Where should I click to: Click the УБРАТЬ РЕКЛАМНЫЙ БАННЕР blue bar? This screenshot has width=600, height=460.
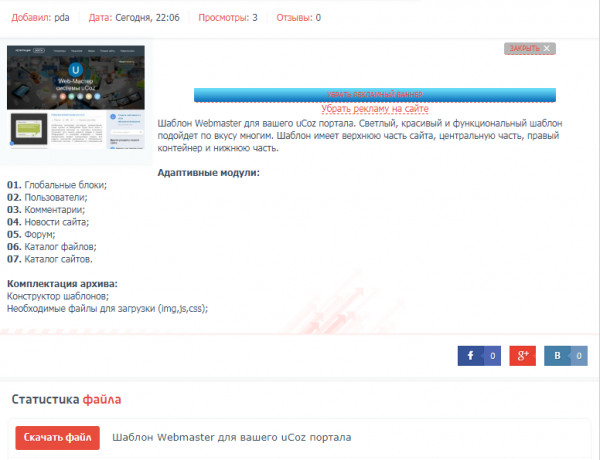click(x=375, y=95)
